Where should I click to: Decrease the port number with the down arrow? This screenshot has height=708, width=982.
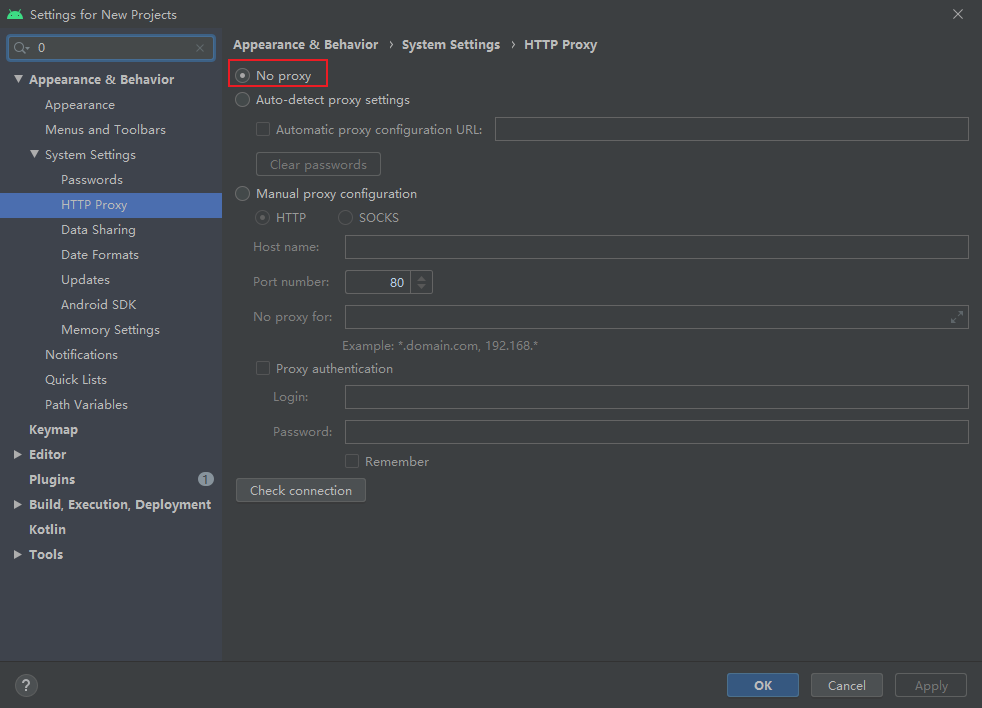click(x=421, y=288)
